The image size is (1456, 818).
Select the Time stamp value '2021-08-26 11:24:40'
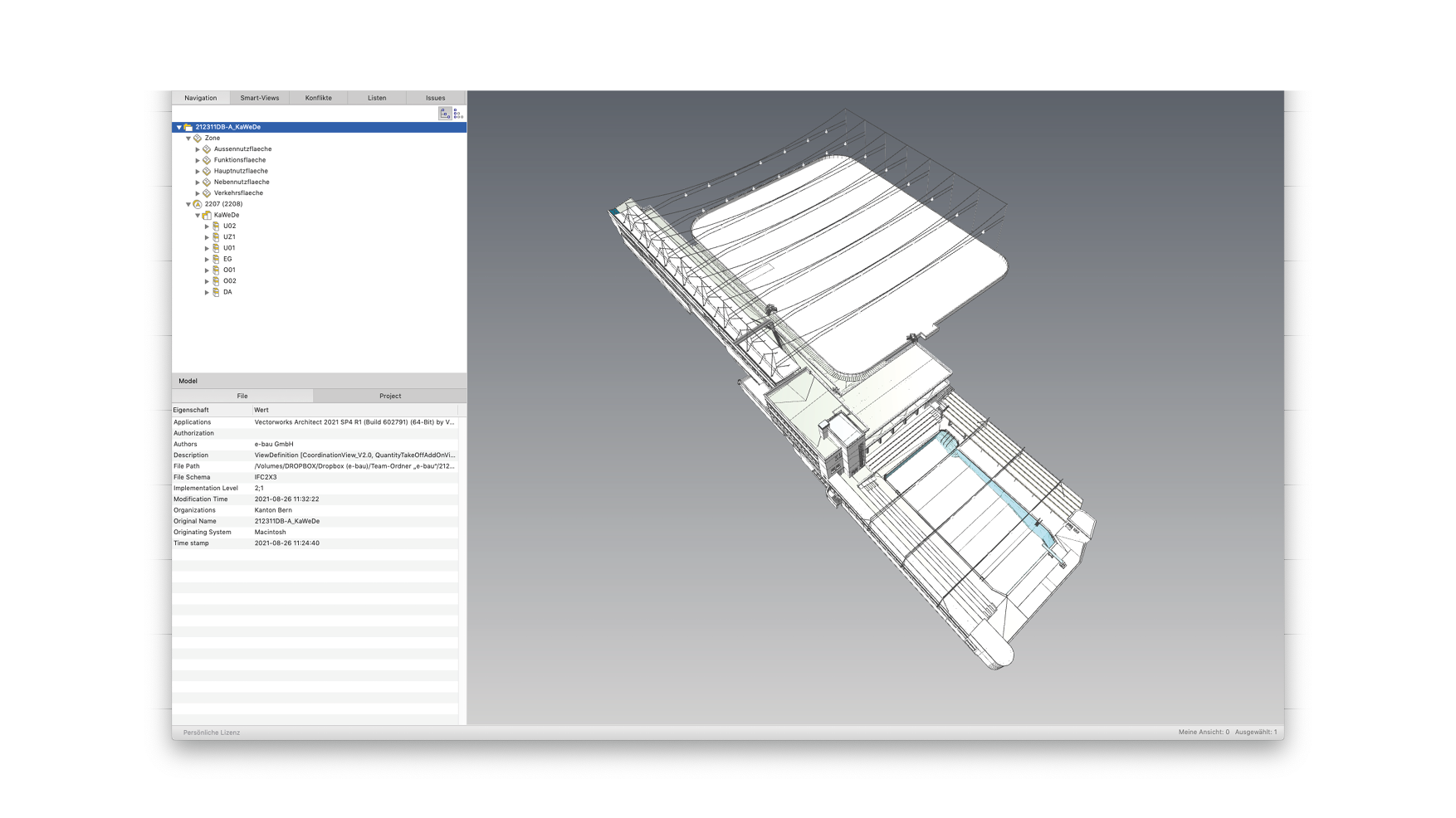coord(287,543)
